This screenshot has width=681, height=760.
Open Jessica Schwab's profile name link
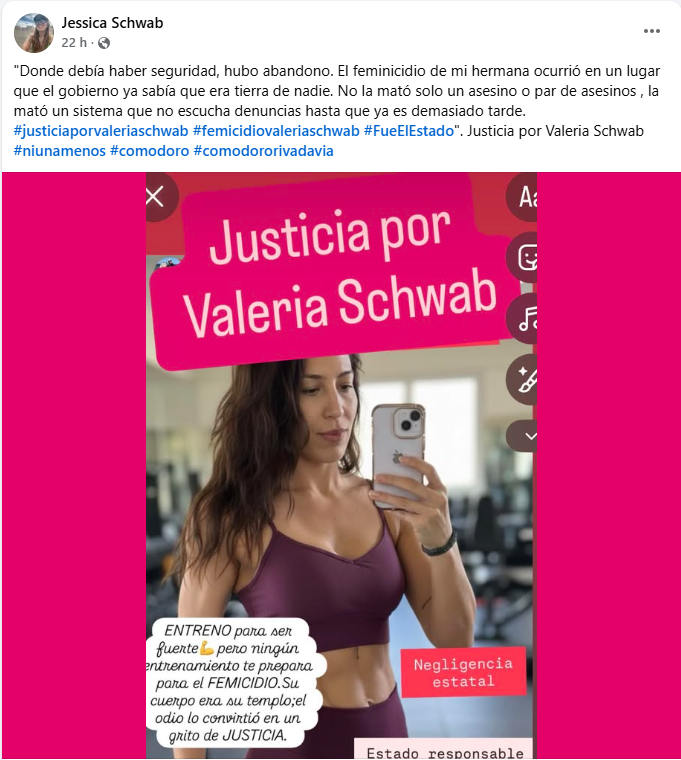pos(112,23)
